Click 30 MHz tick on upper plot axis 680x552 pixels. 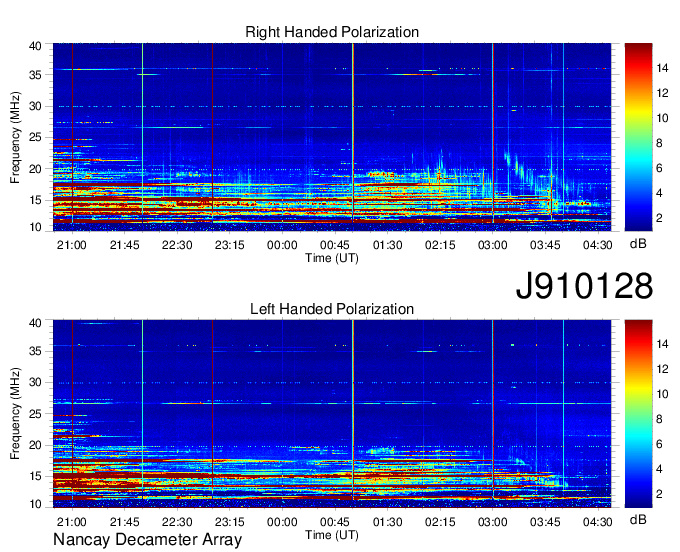click(x=36, y=106)
